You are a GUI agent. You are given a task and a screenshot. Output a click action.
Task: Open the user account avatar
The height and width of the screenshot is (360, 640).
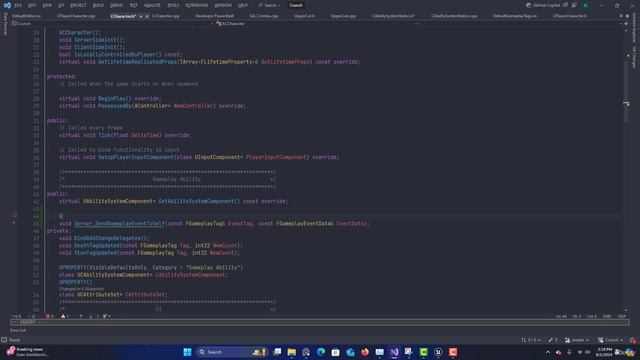pyautogui.click(x=585, y=5)
